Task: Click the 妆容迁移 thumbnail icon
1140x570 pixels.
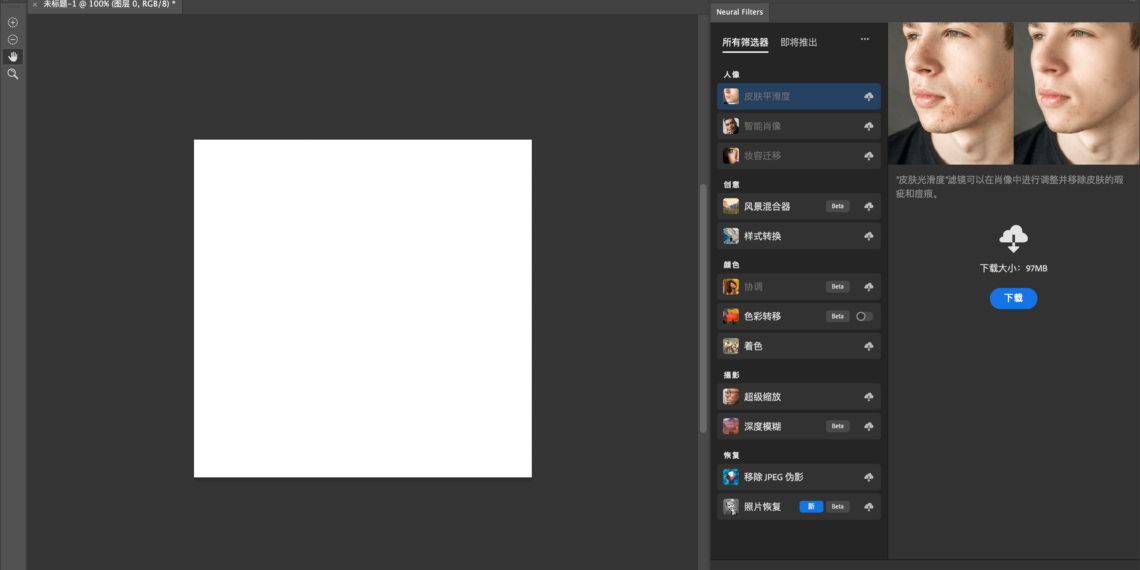Action: click(731, 156)
